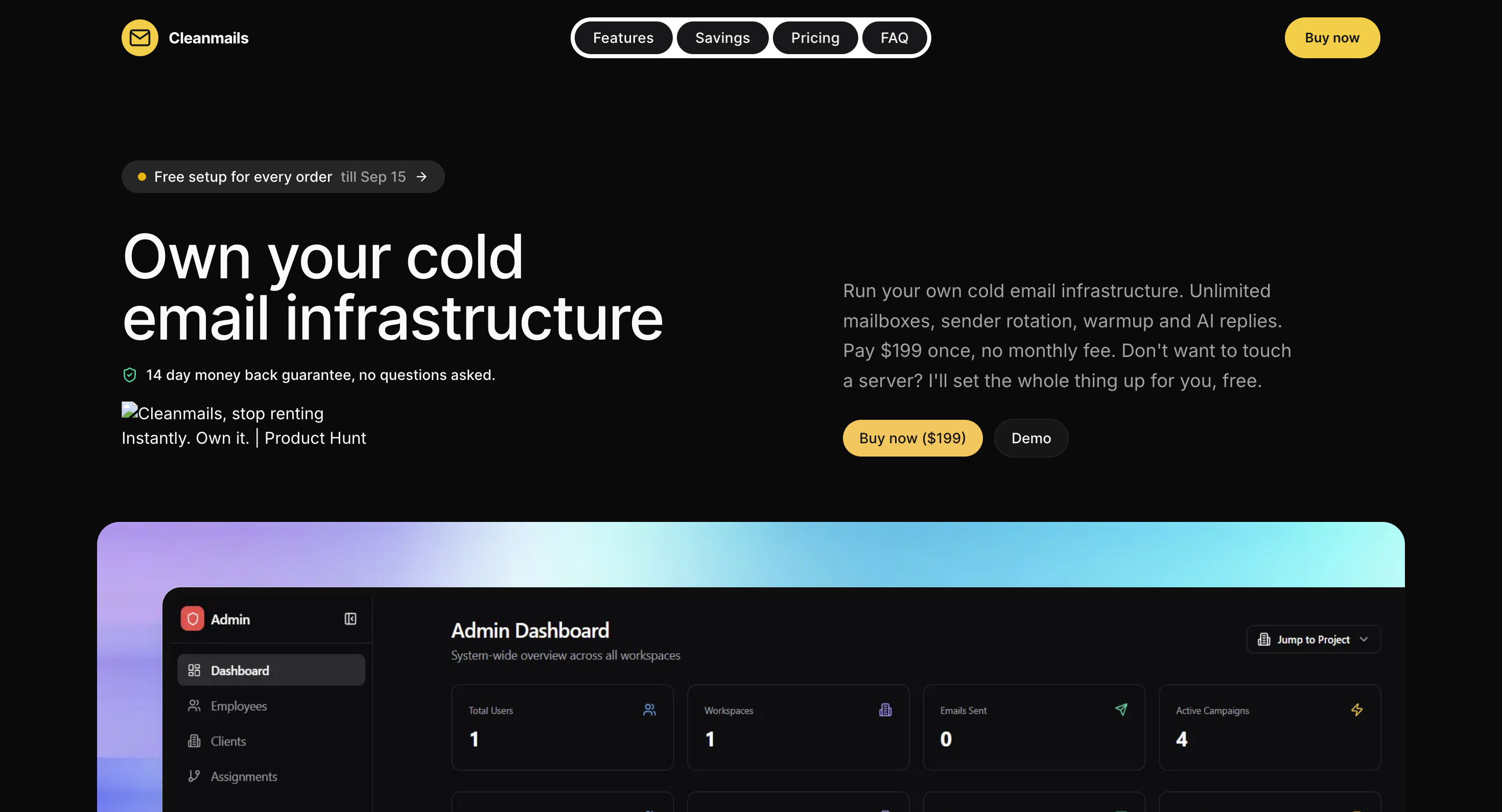Click the Total Users people icon
Image resolution: width=1502 pixels, height=812 pixels.
coord(649,710)
